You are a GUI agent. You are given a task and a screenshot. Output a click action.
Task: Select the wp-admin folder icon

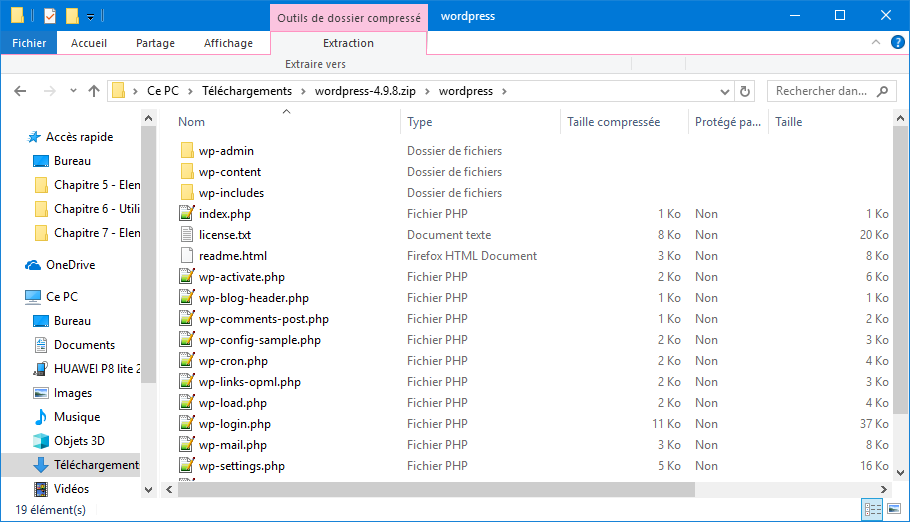(187, 151)
